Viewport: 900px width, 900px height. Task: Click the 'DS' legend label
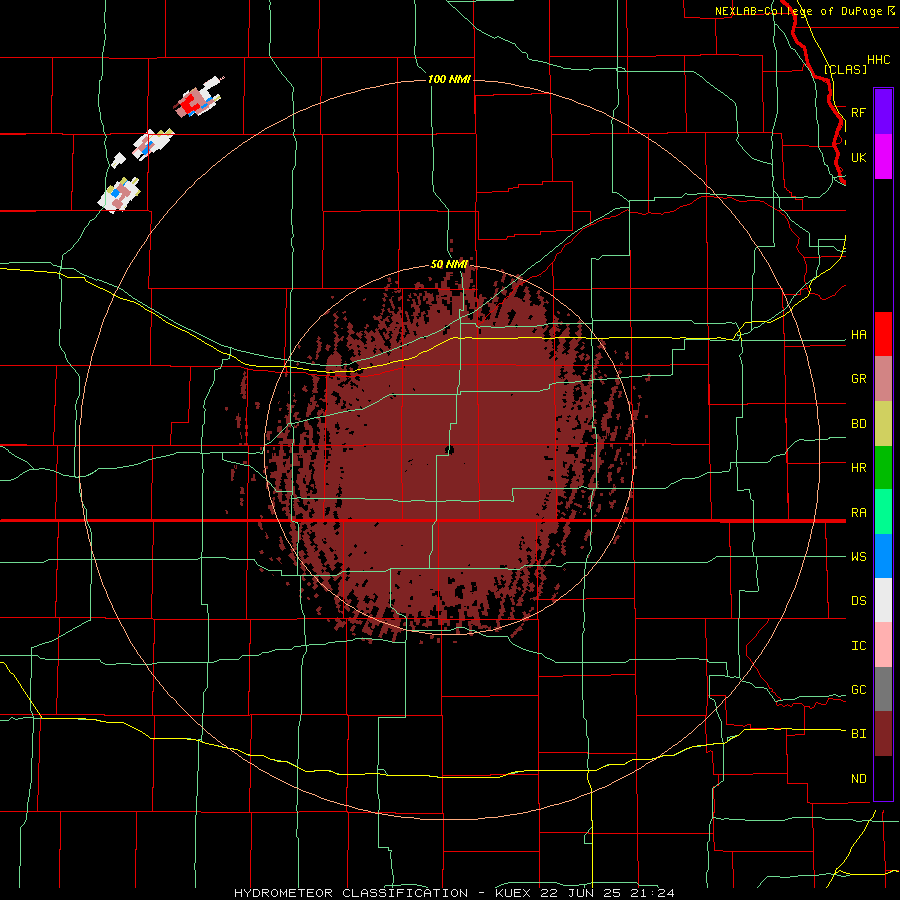858,601
